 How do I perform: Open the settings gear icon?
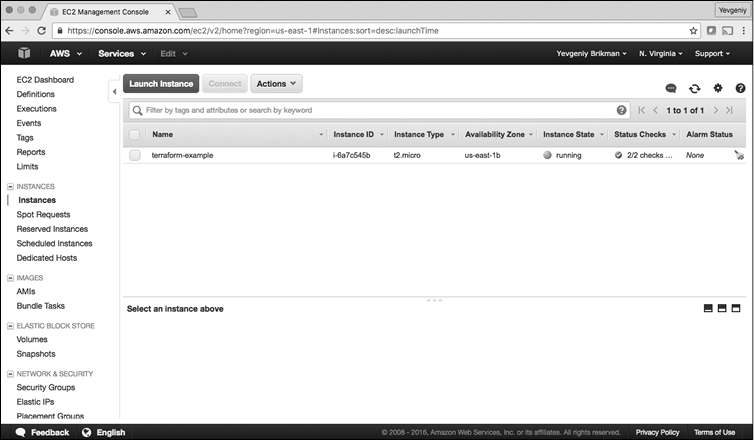pos(717,89)
